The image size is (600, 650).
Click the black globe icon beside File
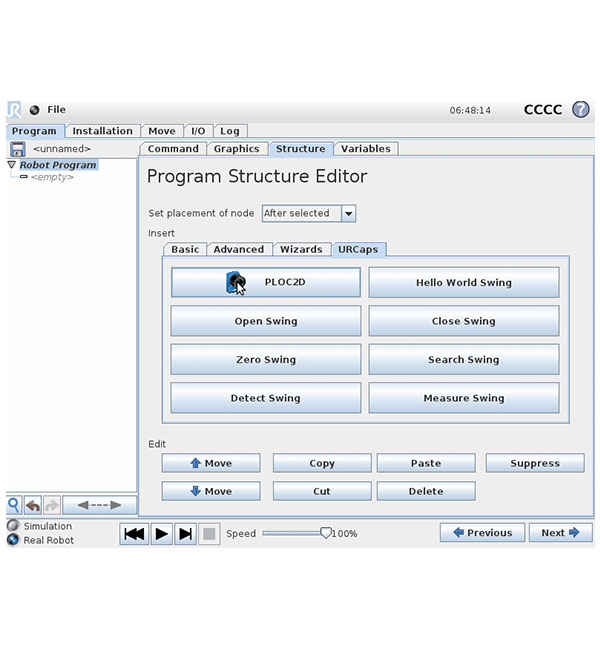[34, 110]
